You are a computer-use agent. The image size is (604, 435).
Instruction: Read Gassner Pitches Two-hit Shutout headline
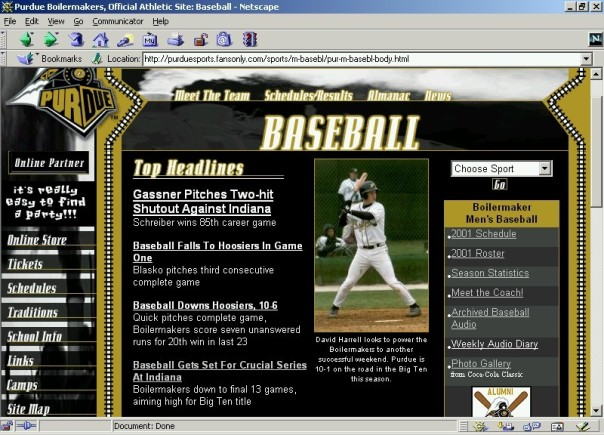(203, 202)
